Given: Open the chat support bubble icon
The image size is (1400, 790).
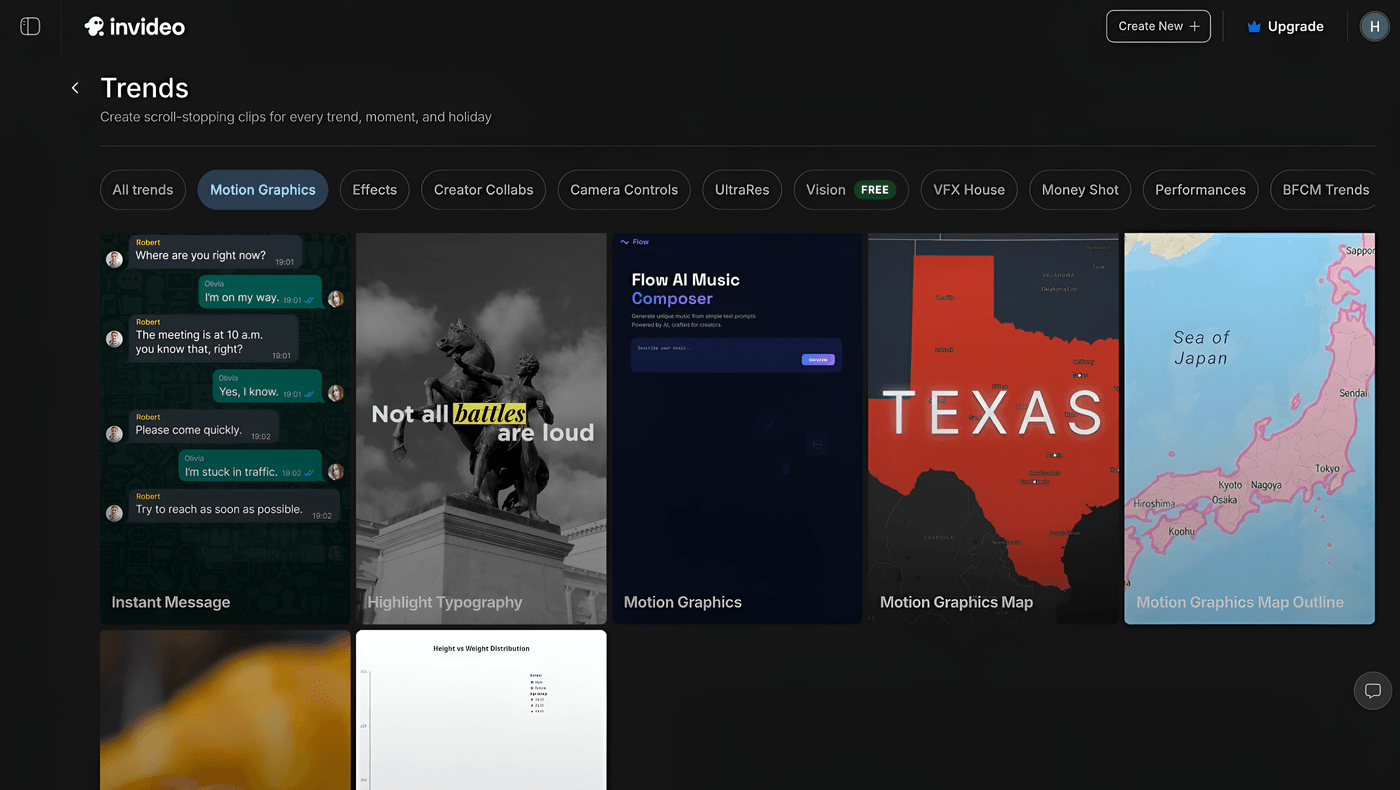Looking at the screenshot, I should pyautogui.click(x=1372, y=691).
